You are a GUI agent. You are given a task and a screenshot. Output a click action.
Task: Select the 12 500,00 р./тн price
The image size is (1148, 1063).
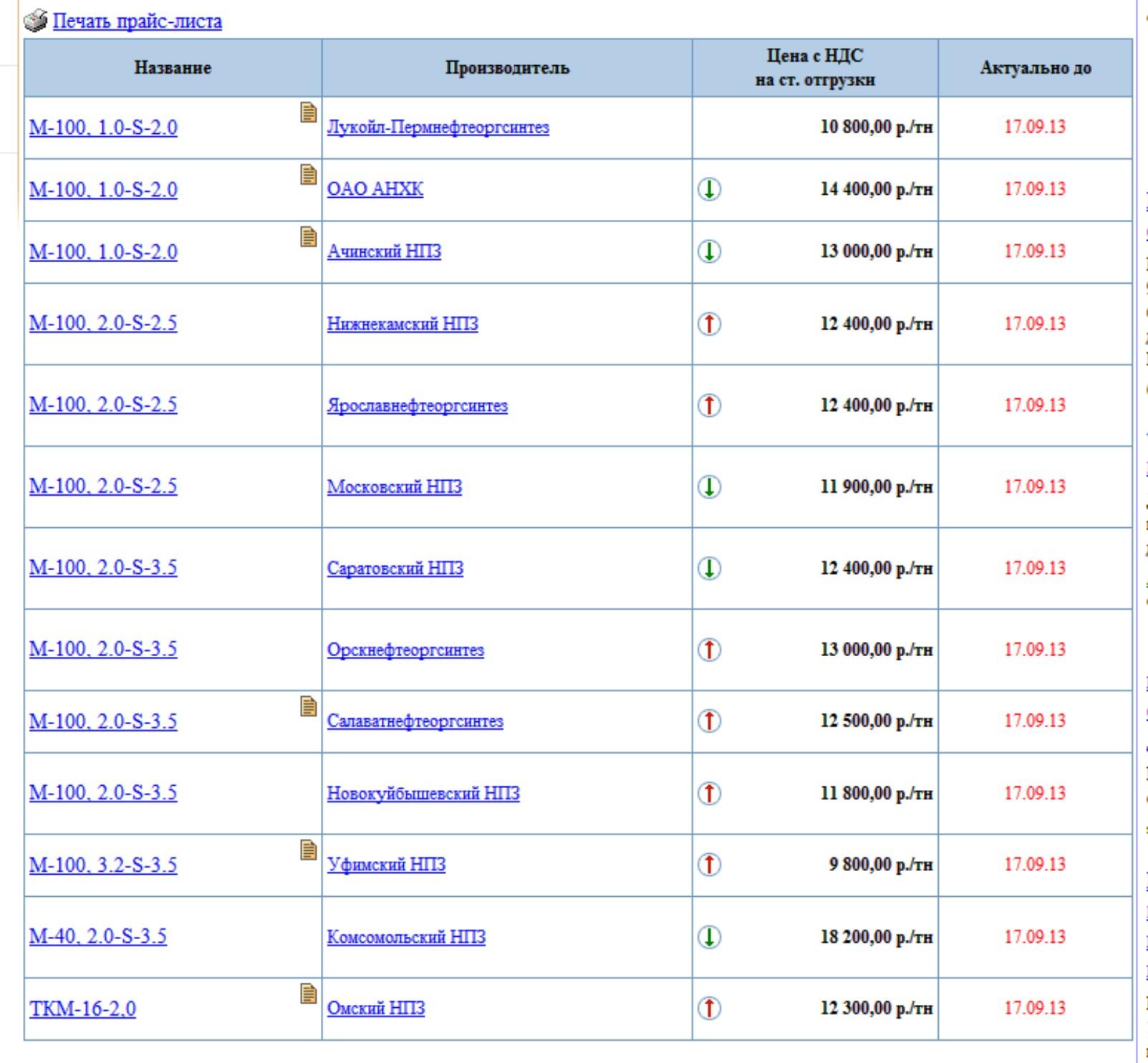tap(877, 721)
